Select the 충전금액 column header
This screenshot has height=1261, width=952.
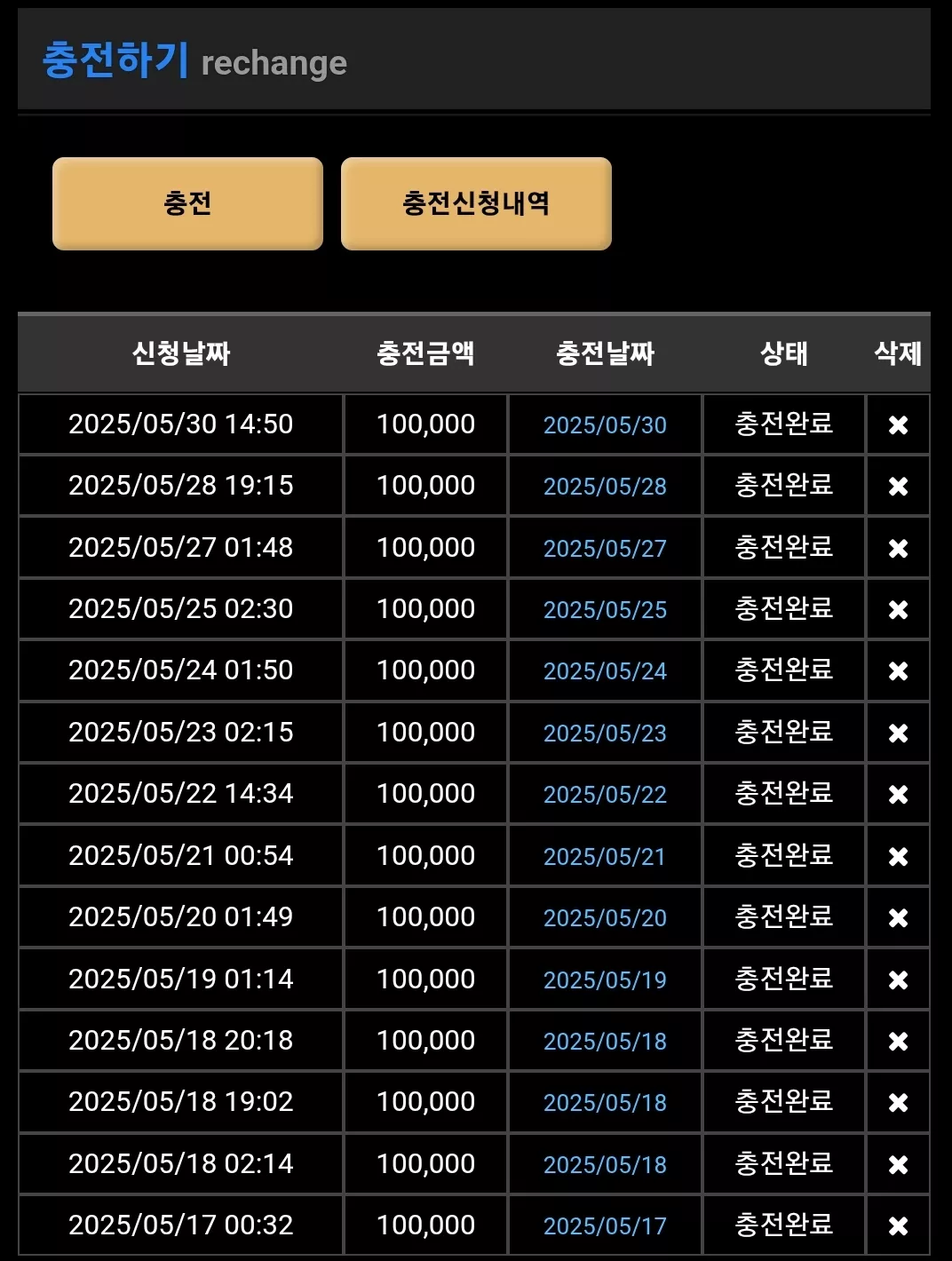point(425,353)
